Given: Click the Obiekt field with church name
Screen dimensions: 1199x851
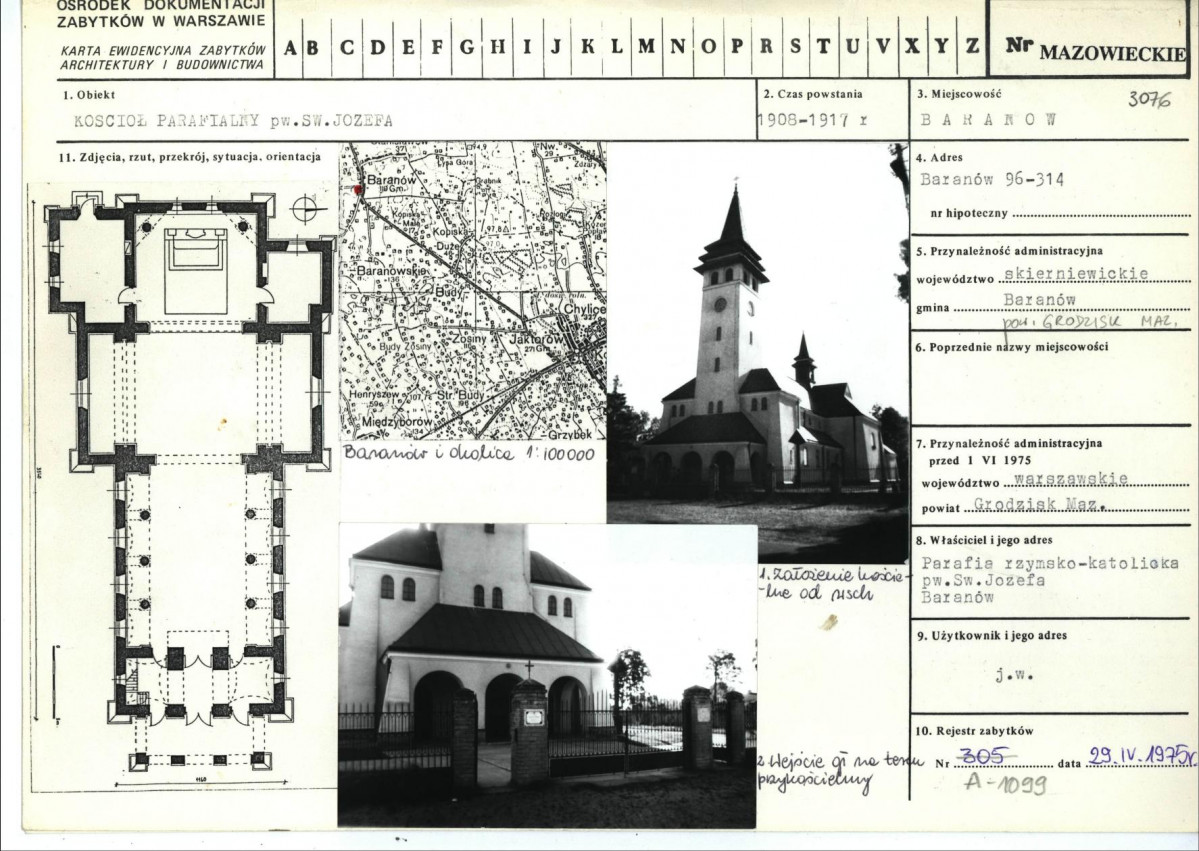Looking at the screenshot, I should pos(233,120).
